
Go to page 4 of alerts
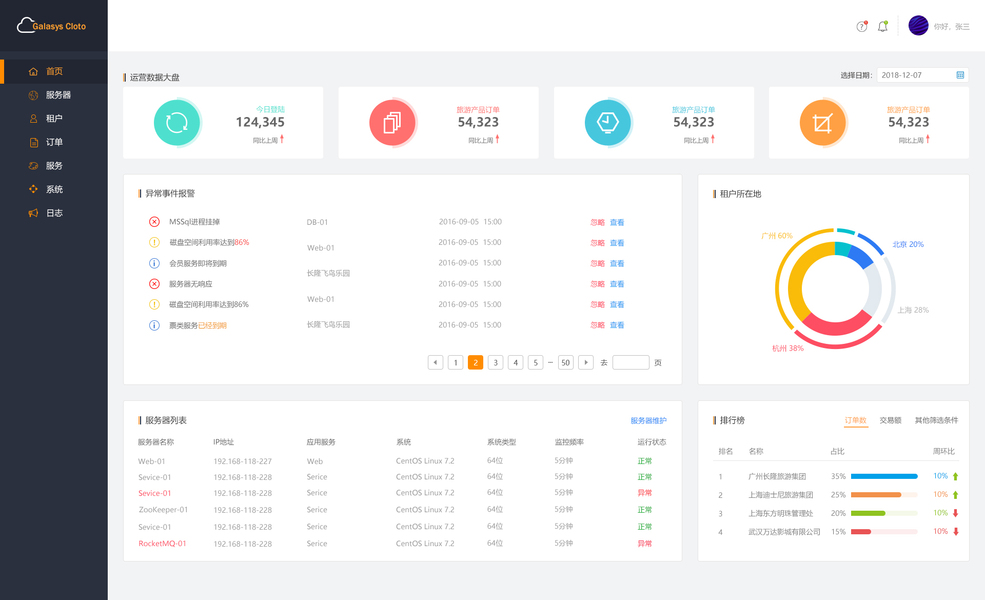coord(516,363)
